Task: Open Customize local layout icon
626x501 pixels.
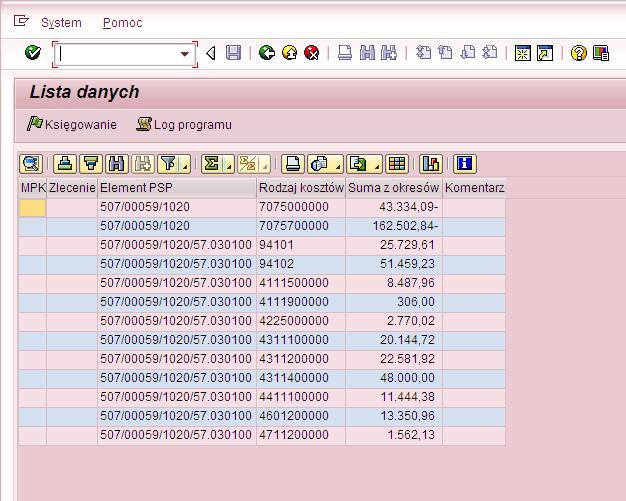Action: click(601, 53)
